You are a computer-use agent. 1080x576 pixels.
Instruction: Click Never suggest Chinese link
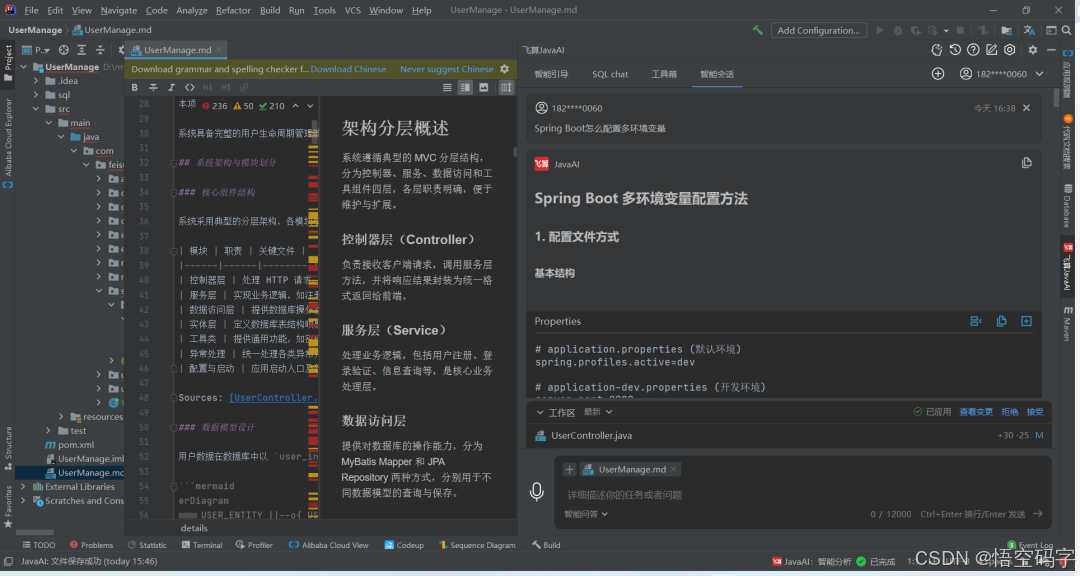(446, 69)
